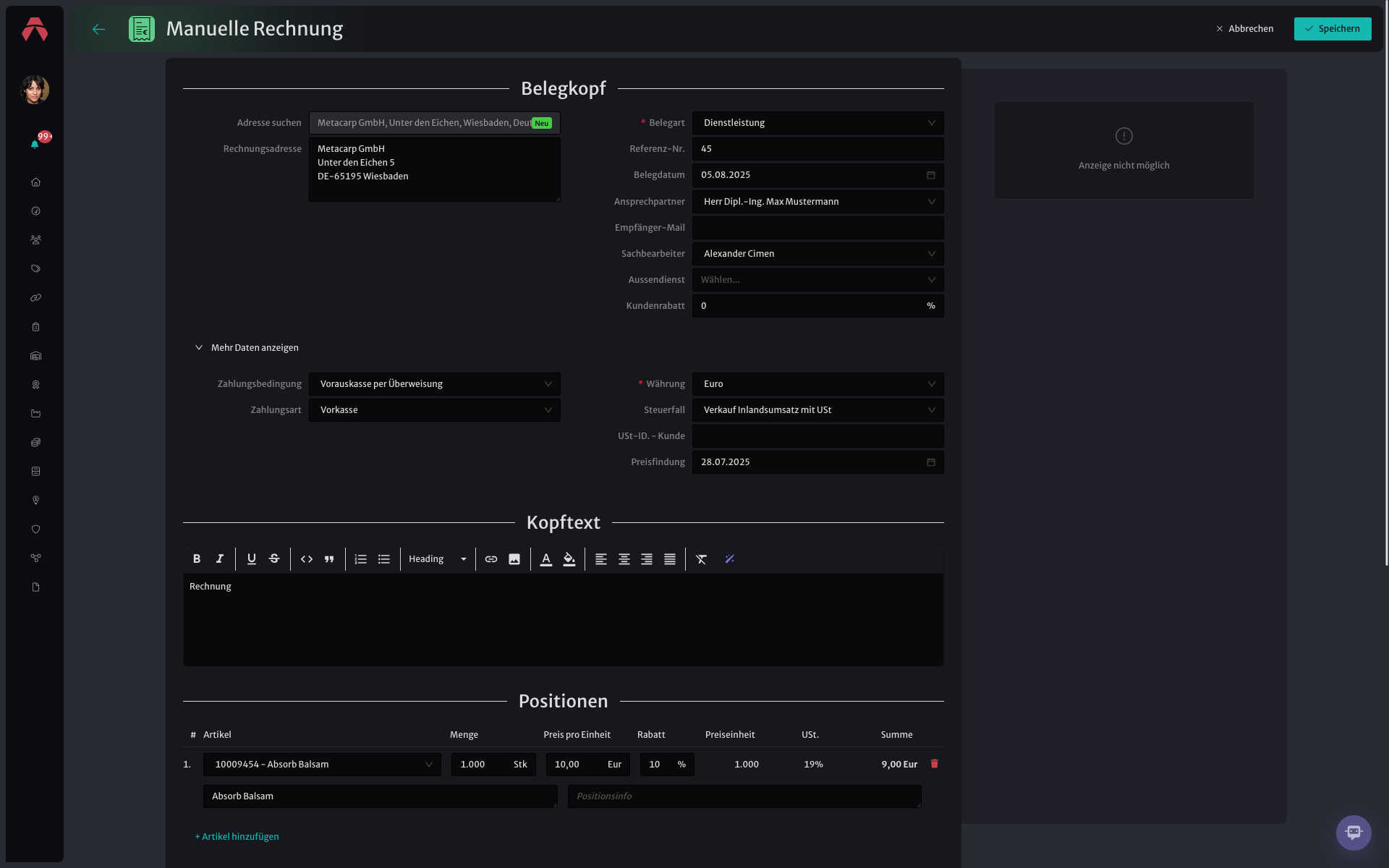Open the Zahlungsart dropdown showing Vorkasse

[434, 410]
